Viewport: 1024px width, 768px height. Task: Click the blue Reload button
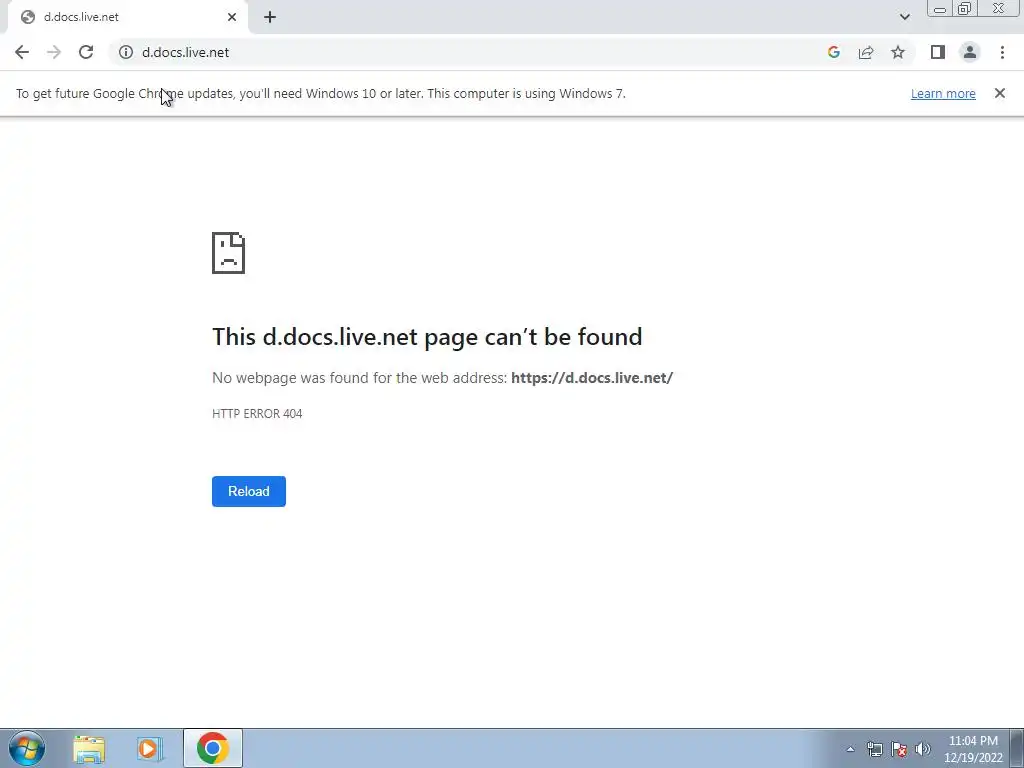coord(249,491)
